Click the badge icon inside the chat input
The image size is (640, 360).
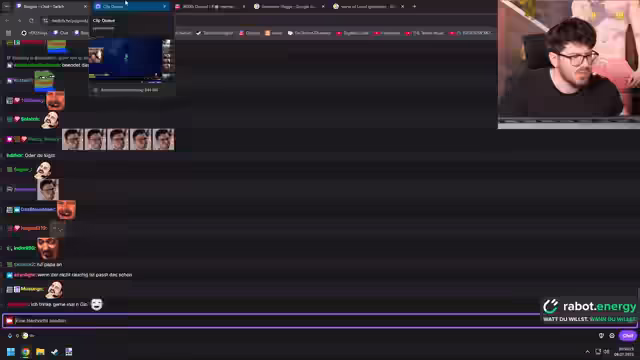click(9, 321)
